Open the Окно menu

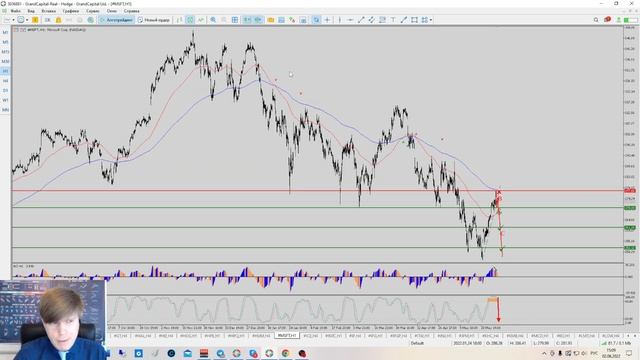(111, 11)
